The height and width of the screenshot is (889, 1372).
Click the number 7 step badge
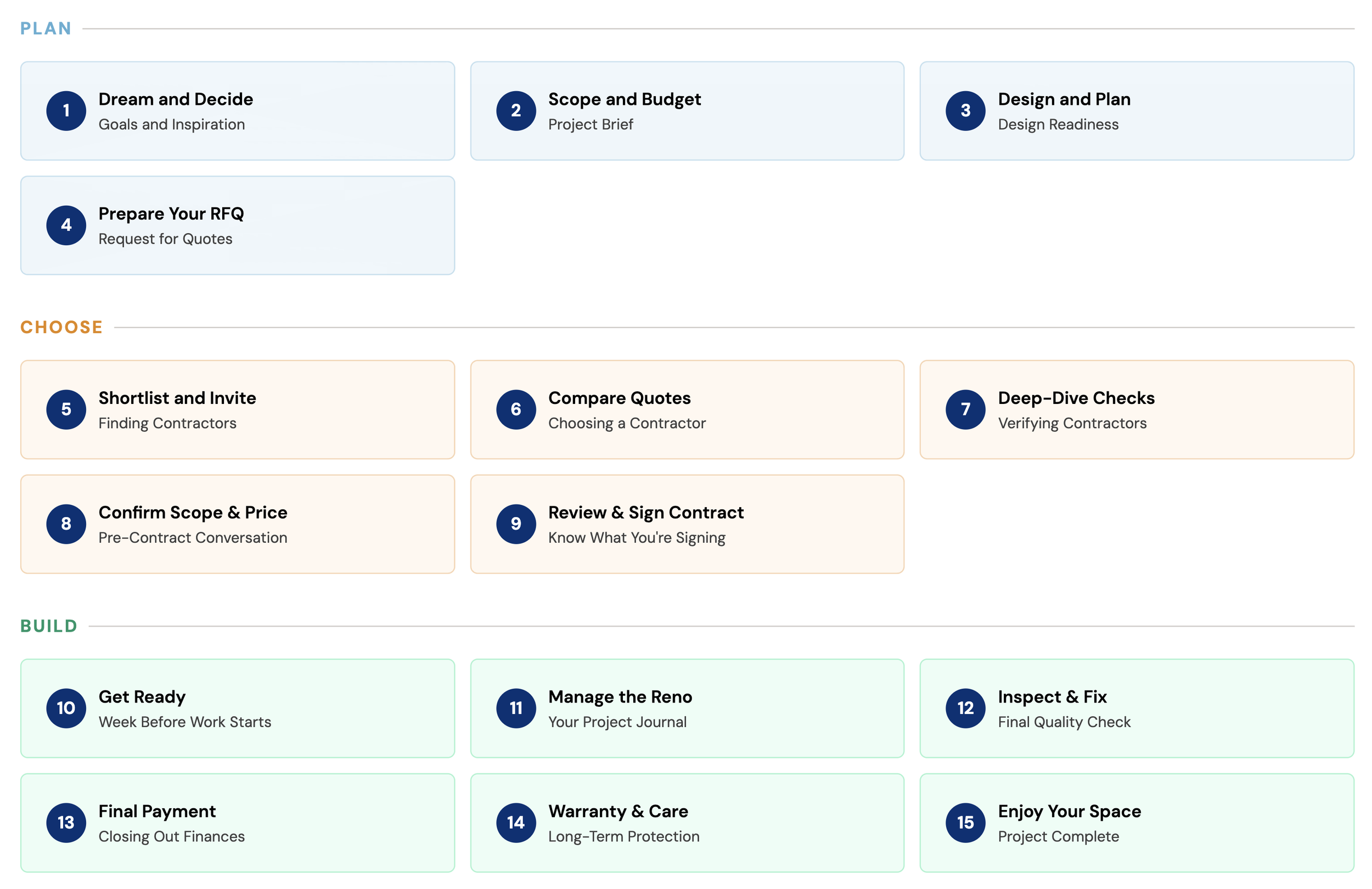coord(965,409)
